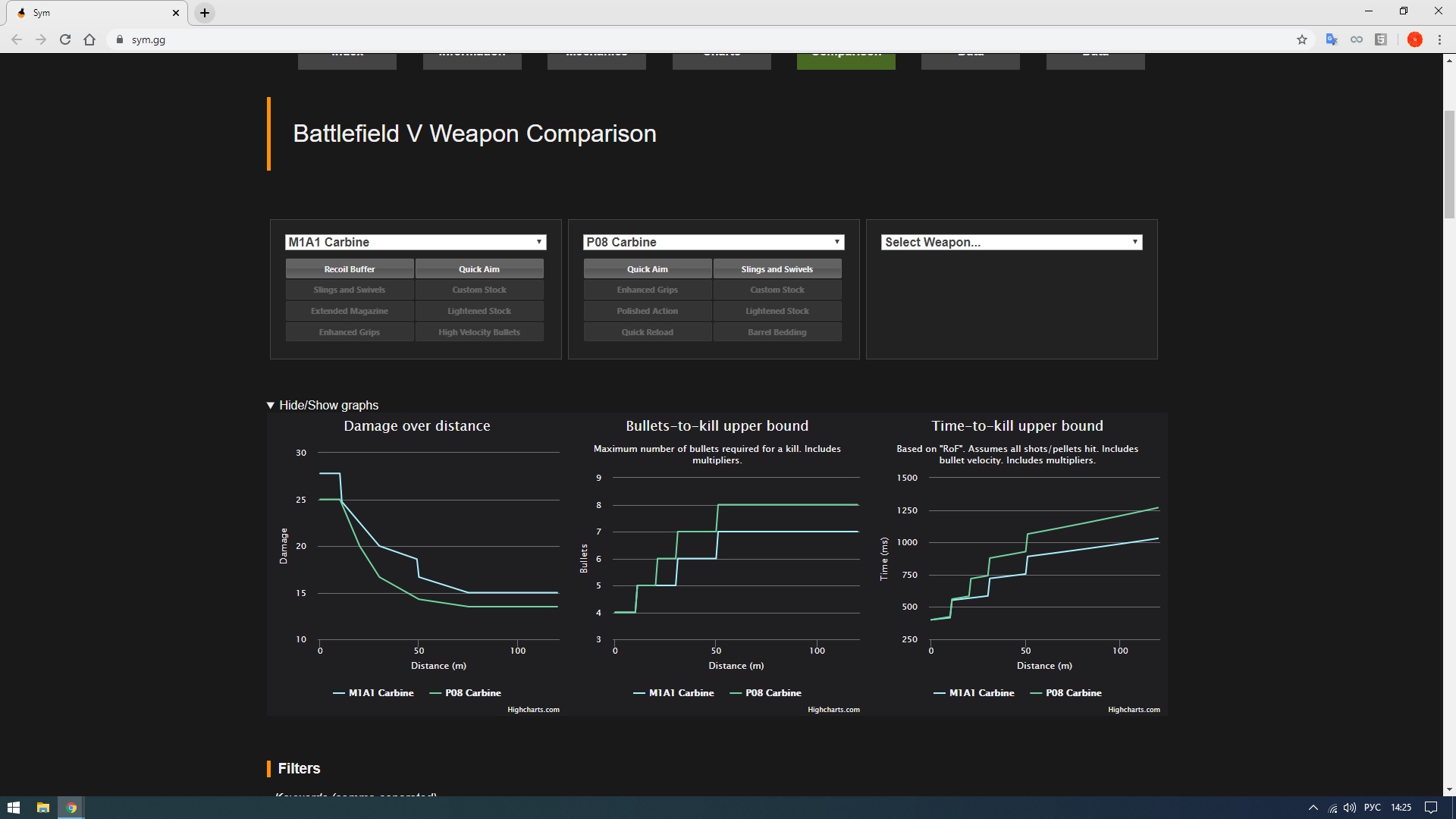Click the browser home icon
Viewport: 1456px width, 819px height.
click(x=89, y=39)
